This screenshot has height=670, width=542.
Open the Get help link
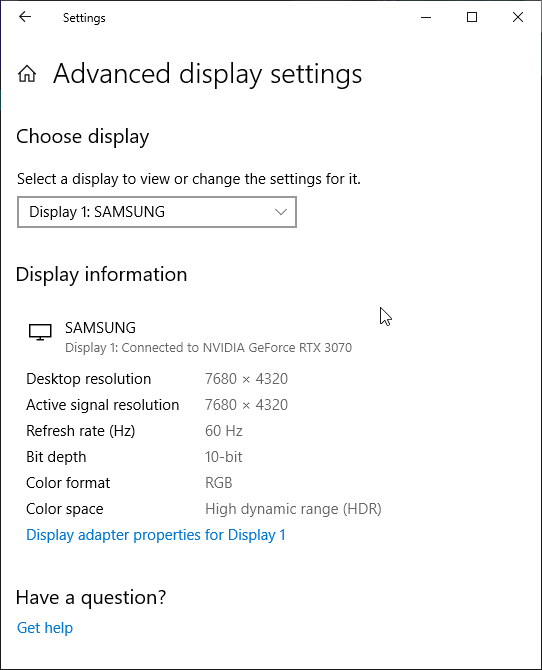(x=45, y=628)
